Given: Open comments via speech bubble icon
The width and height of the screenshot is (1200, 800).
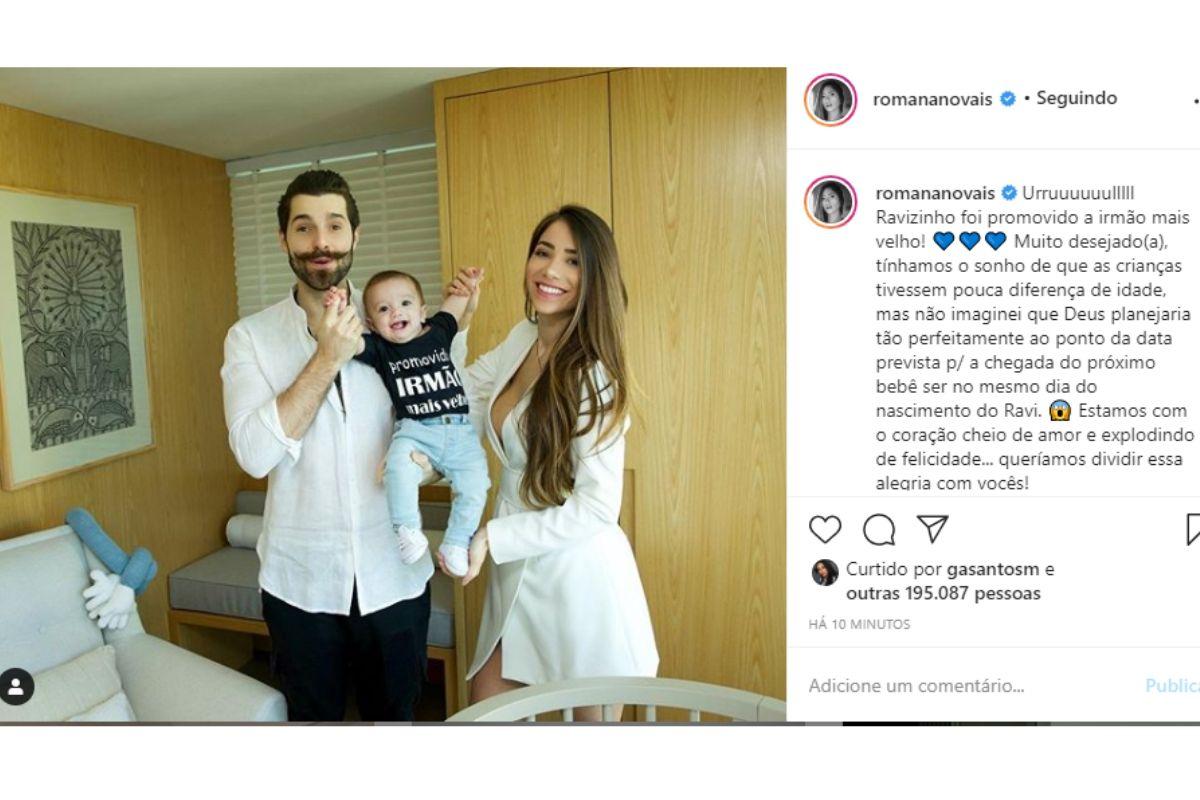Looking at the screenshot, I should [879, 529].
